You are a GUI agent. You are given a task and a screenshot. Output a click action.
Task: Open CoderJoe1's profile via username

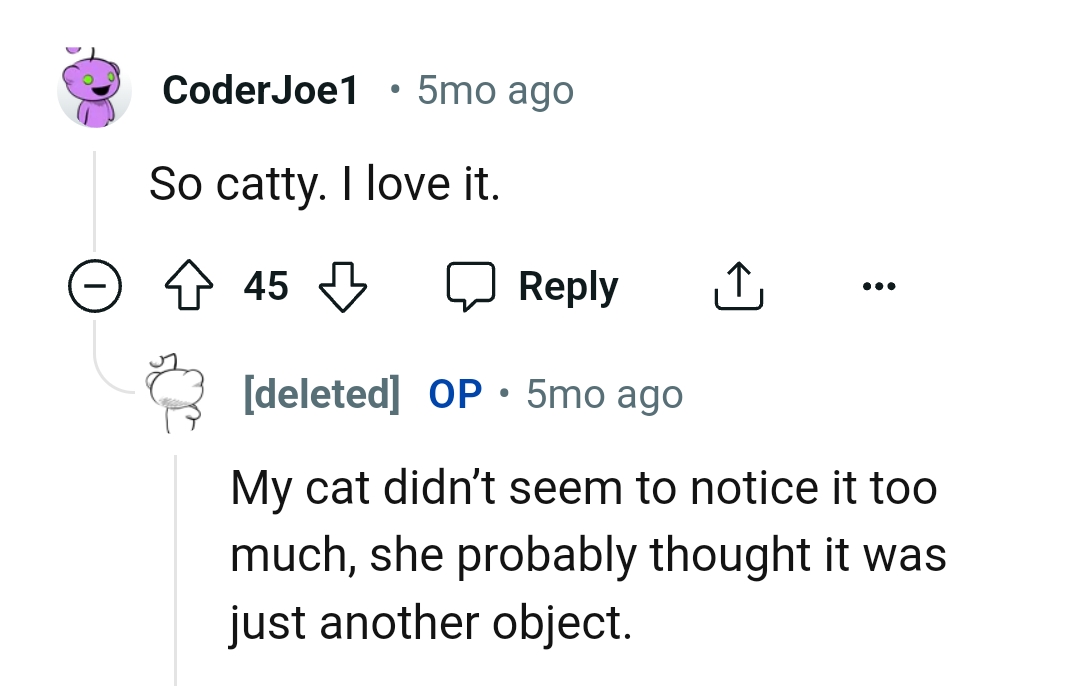click(261, 90)
